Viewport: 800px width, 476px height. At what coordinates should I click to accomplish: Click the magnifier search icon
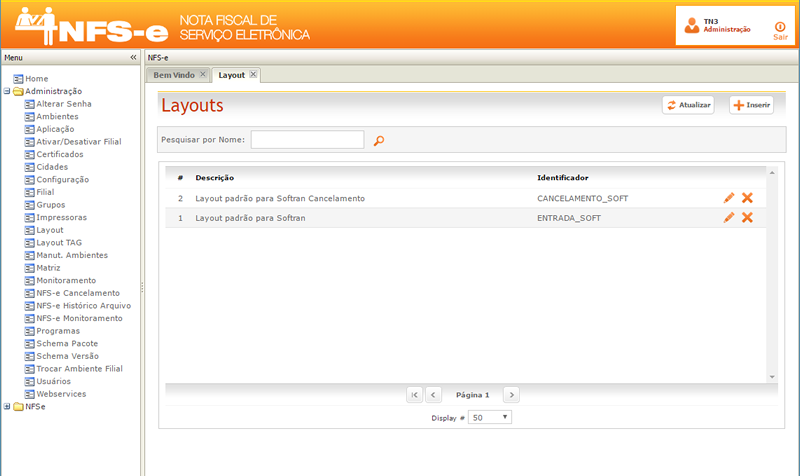tap(379, 141)
